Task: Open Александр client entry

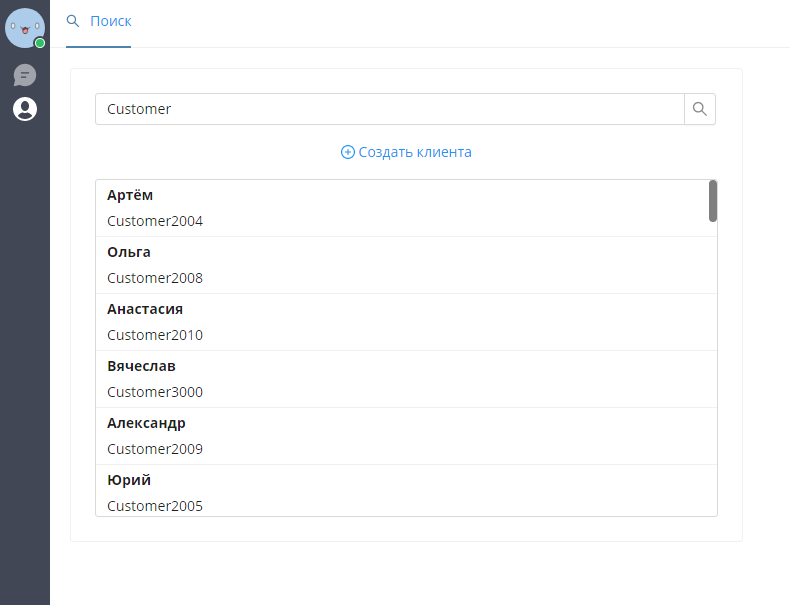Action: [406, 436]
